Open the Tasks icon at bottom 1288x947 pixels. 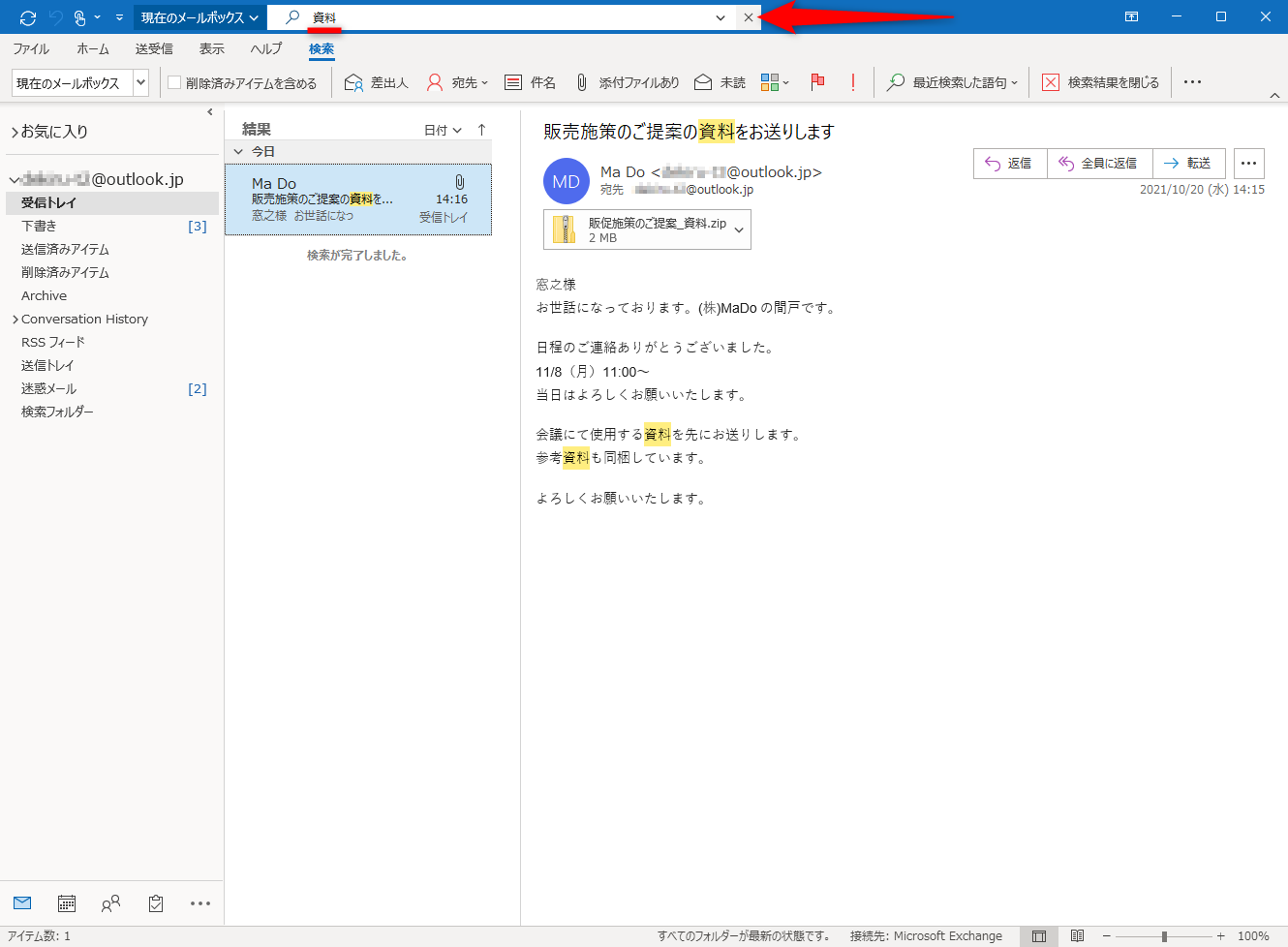[x=155, y=902]
